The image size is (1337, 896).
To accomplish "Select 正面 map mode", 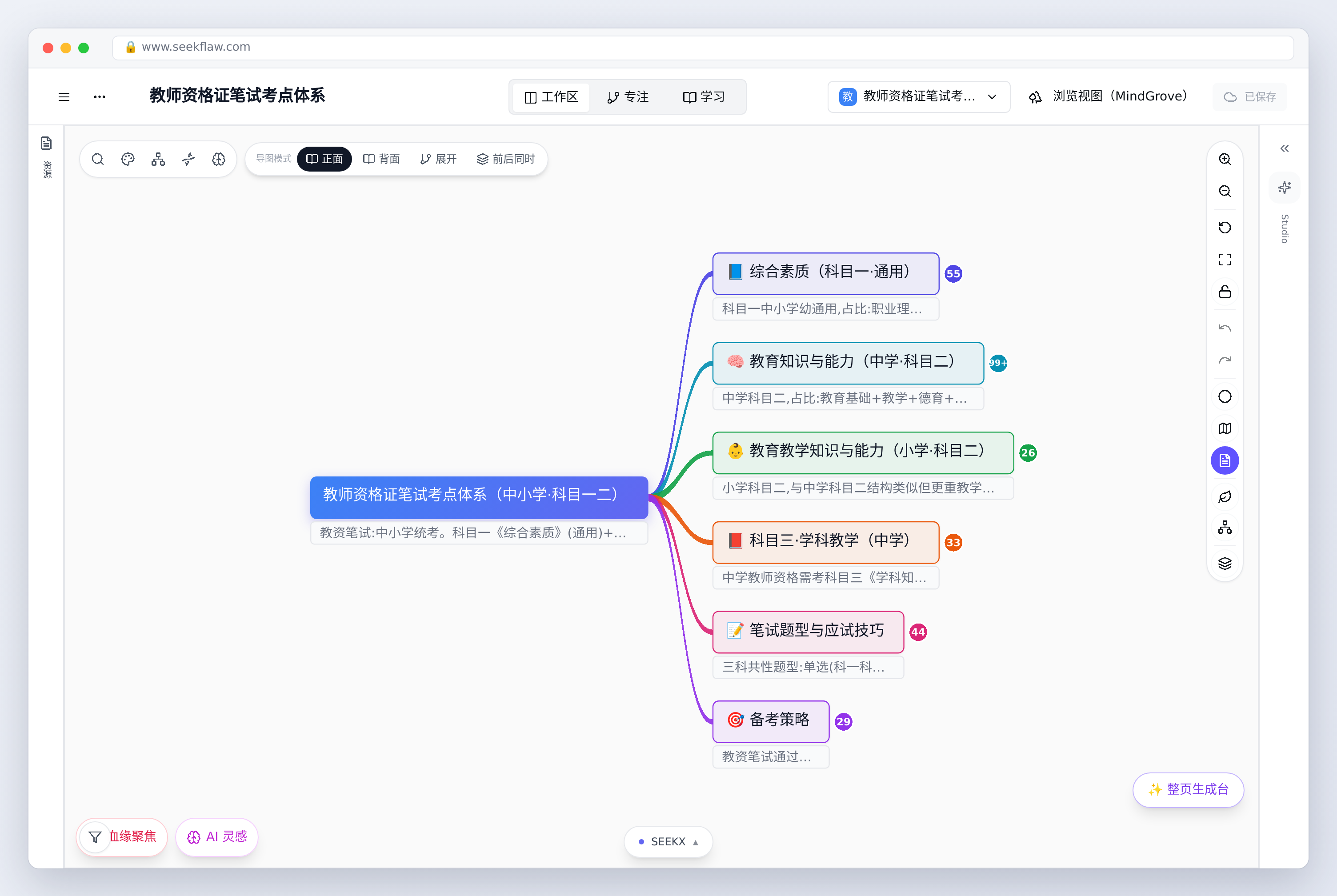I will coord(324,159).
